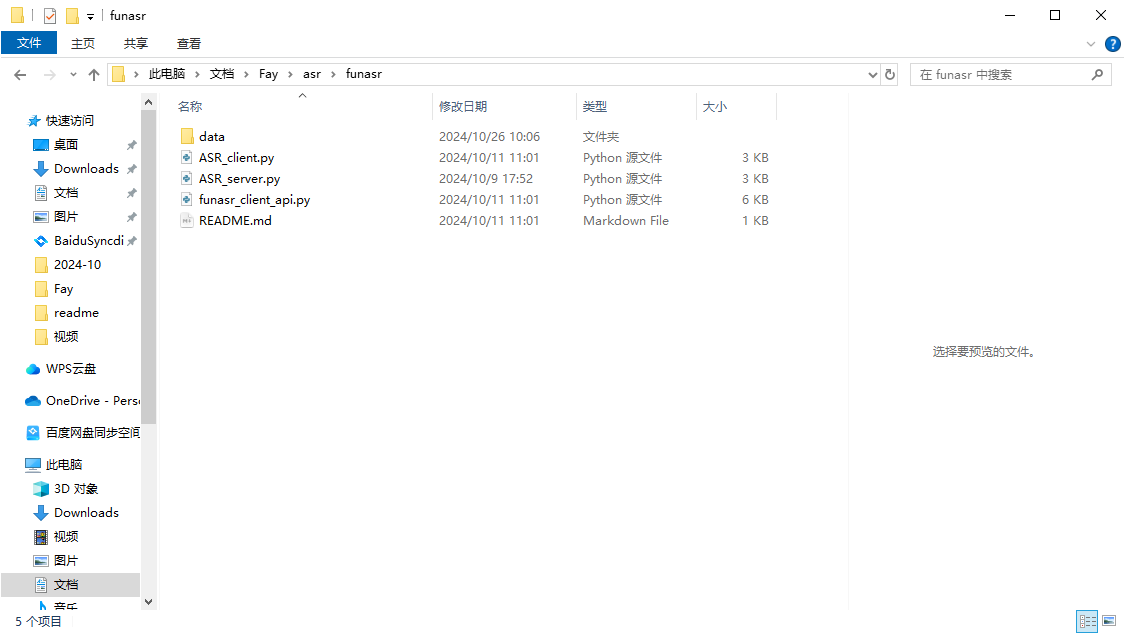Viewport: 1125px width, 634px height.
Task: Open the address bar history dropdown
Action: point(872,75)
